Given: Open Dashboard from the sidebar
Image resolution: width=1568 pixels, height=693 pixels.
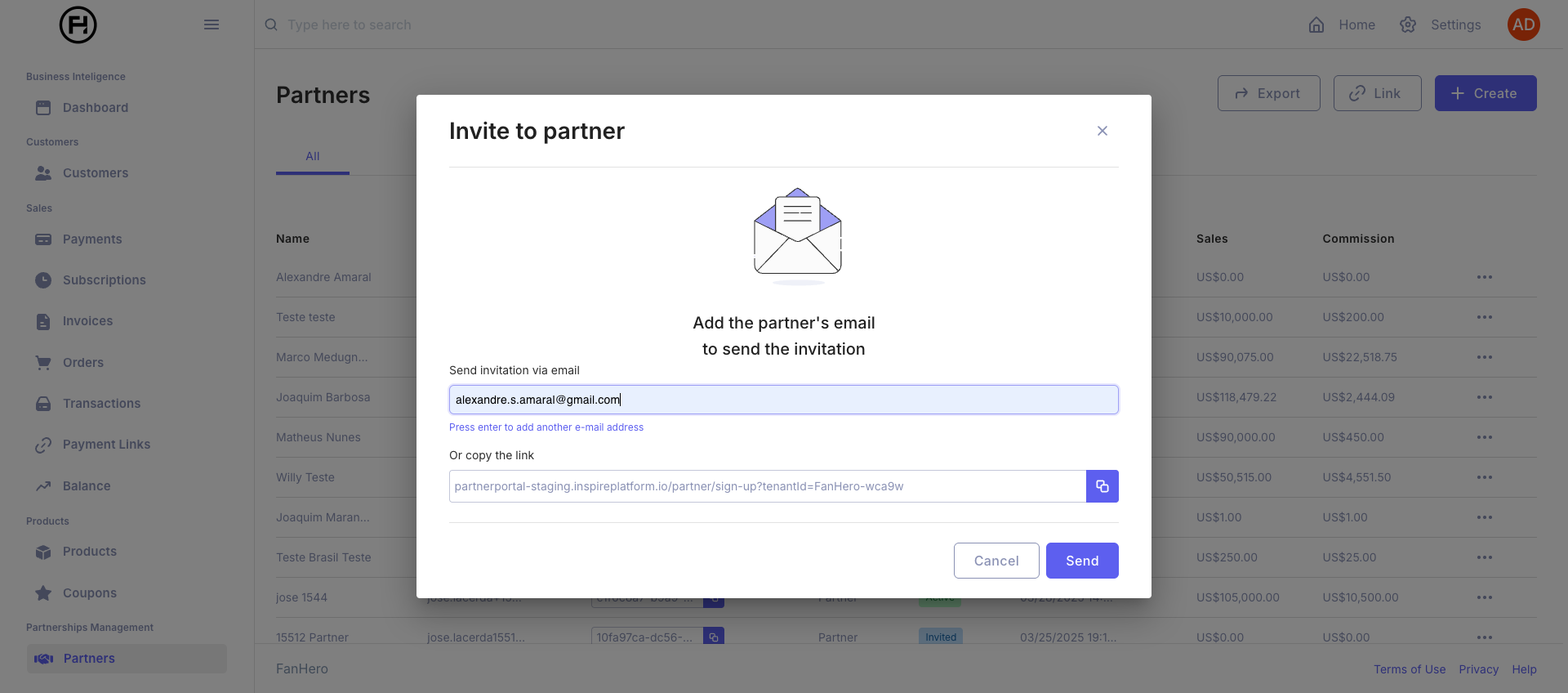Looking at the screenshot, I should click(96, 108).
